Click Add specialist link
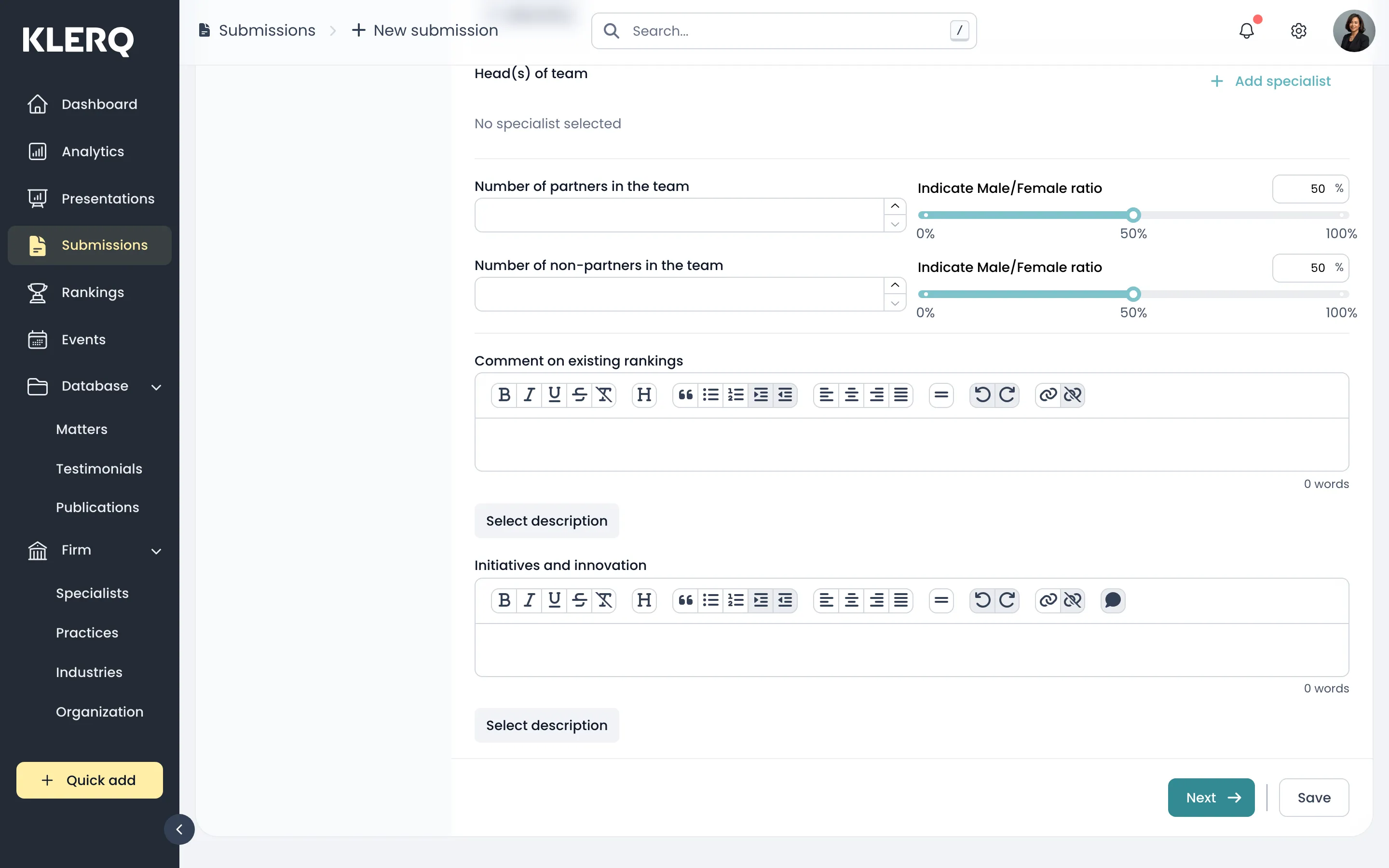The width and height of the screenshot is (1389, 868). (1270, 81)
